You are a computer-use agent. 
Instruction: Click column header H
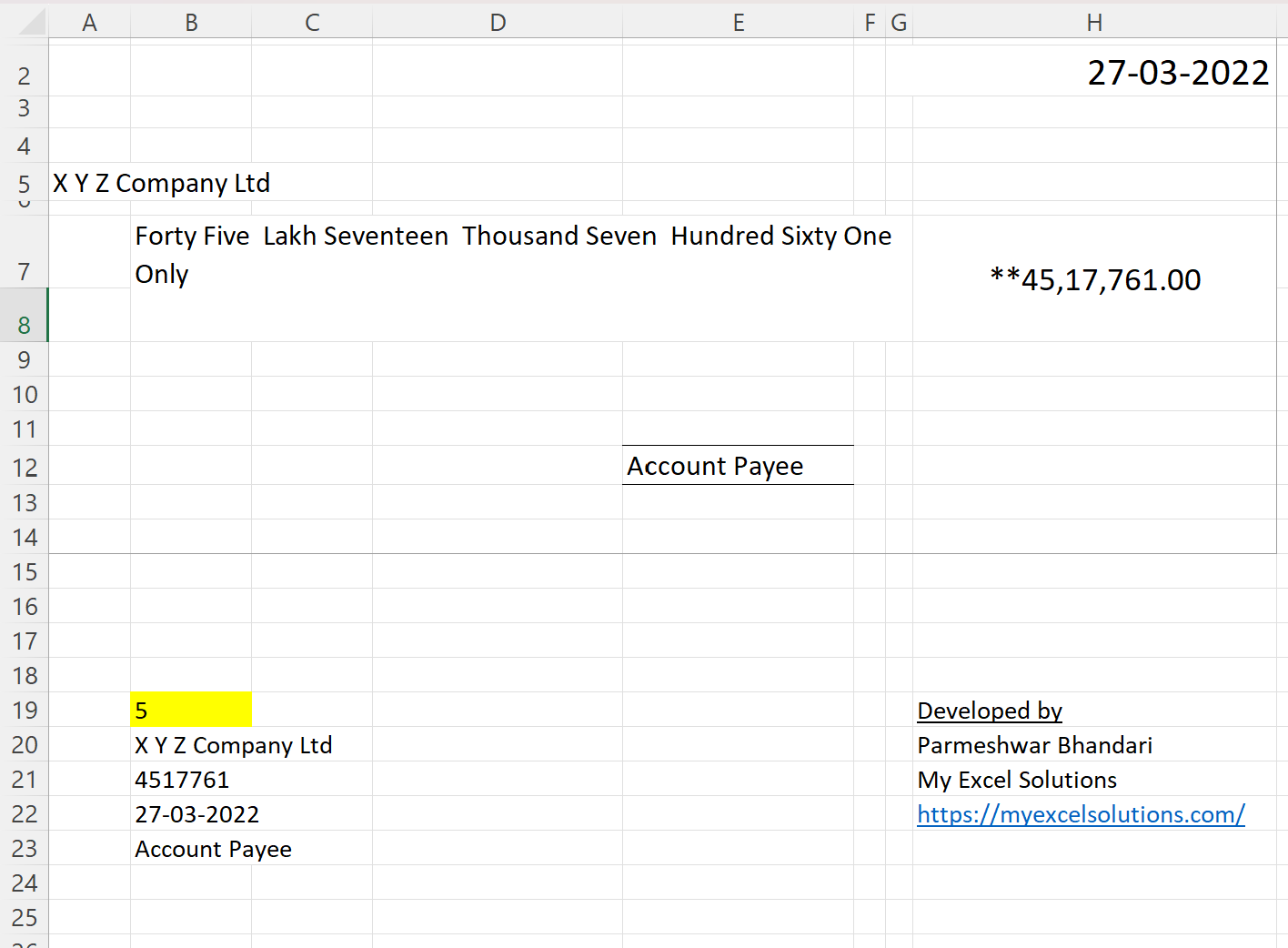[x=1095, y=21]
